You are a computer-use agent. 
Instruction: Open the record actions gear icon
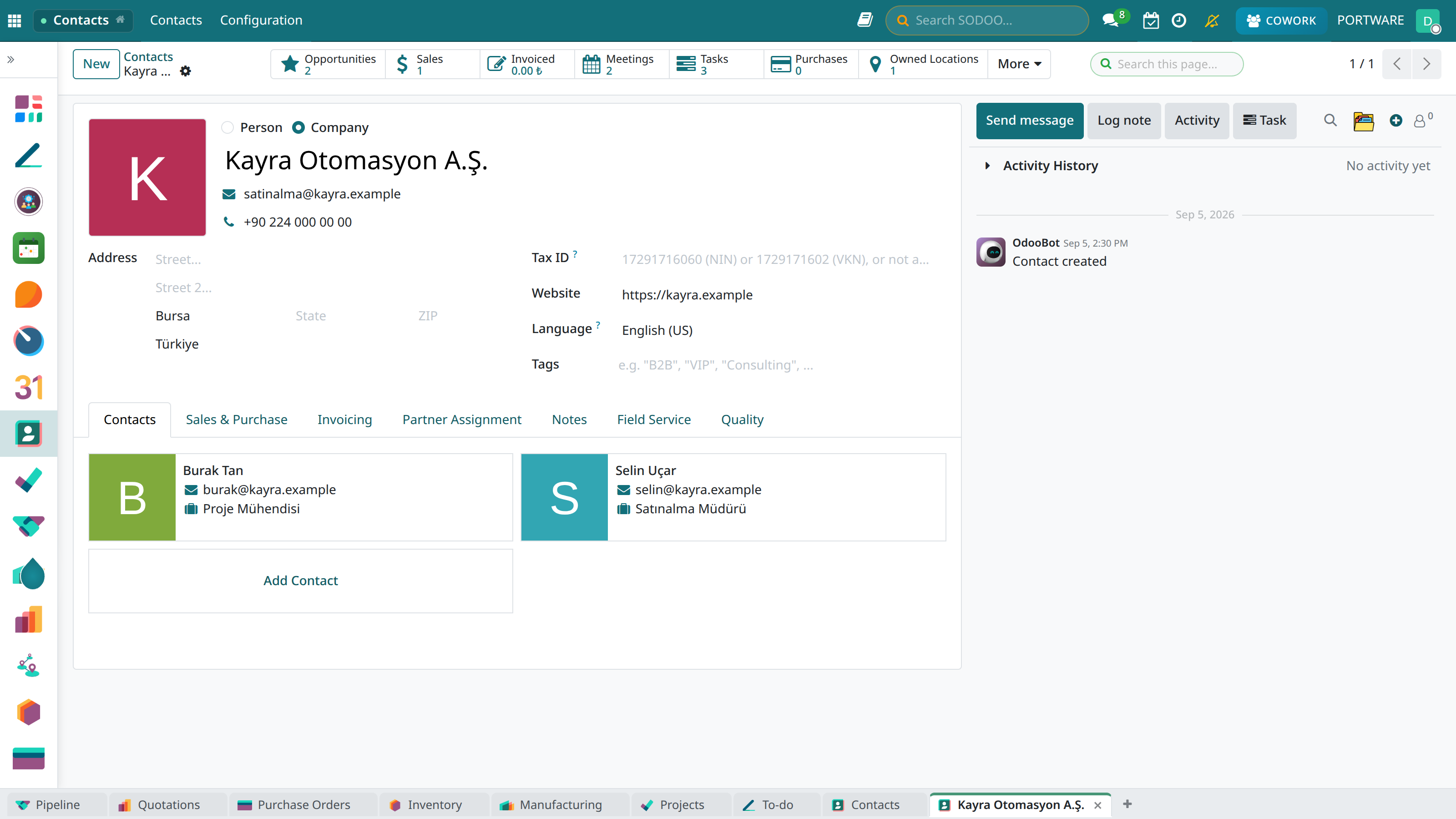click(185, 71)
